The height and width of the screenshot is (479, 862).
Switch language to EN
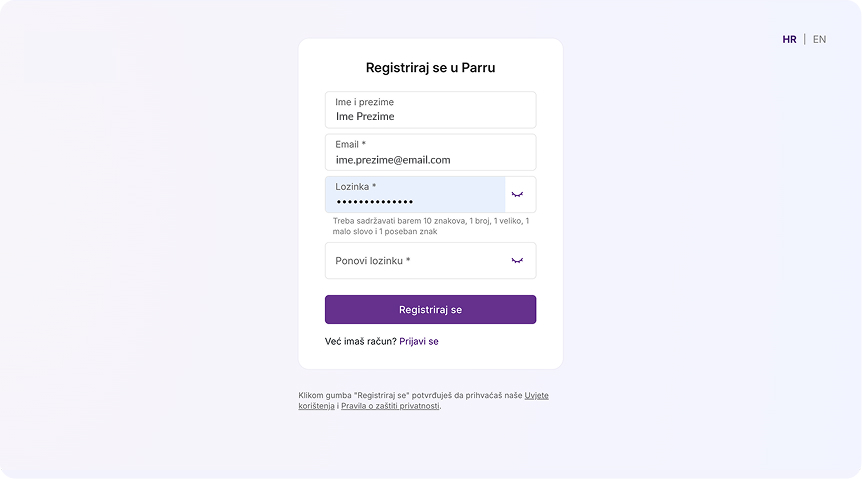pos(819,40)
